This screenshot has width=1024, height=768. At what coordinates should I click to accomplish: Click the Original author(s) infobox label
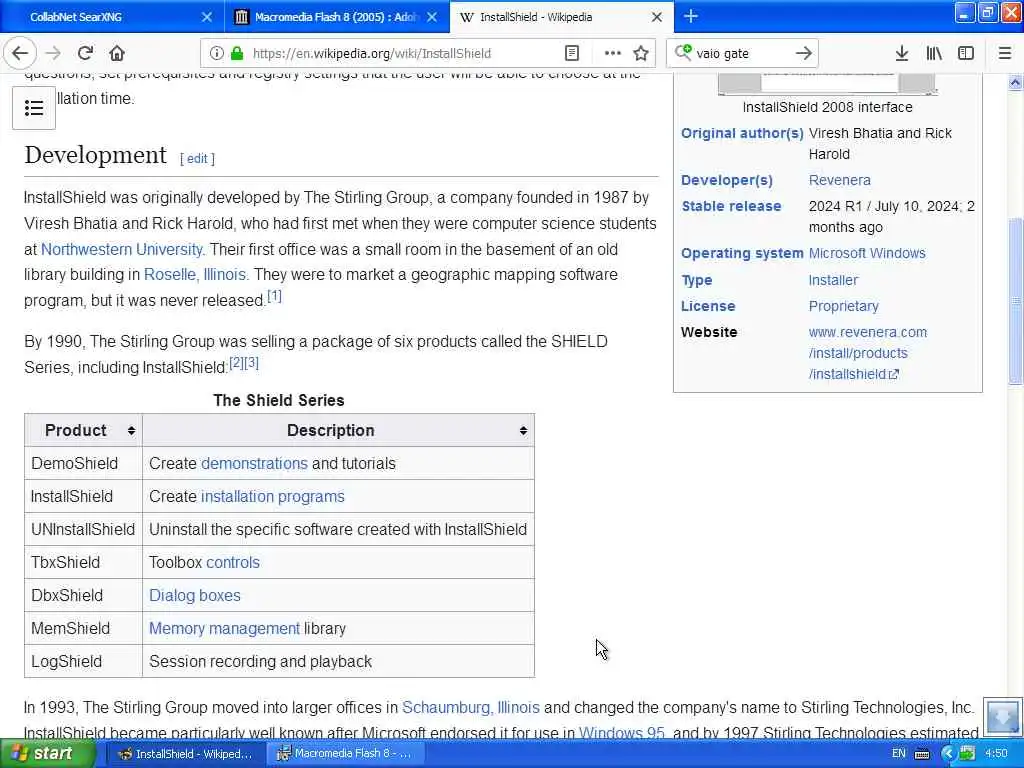tap(742, 133)
